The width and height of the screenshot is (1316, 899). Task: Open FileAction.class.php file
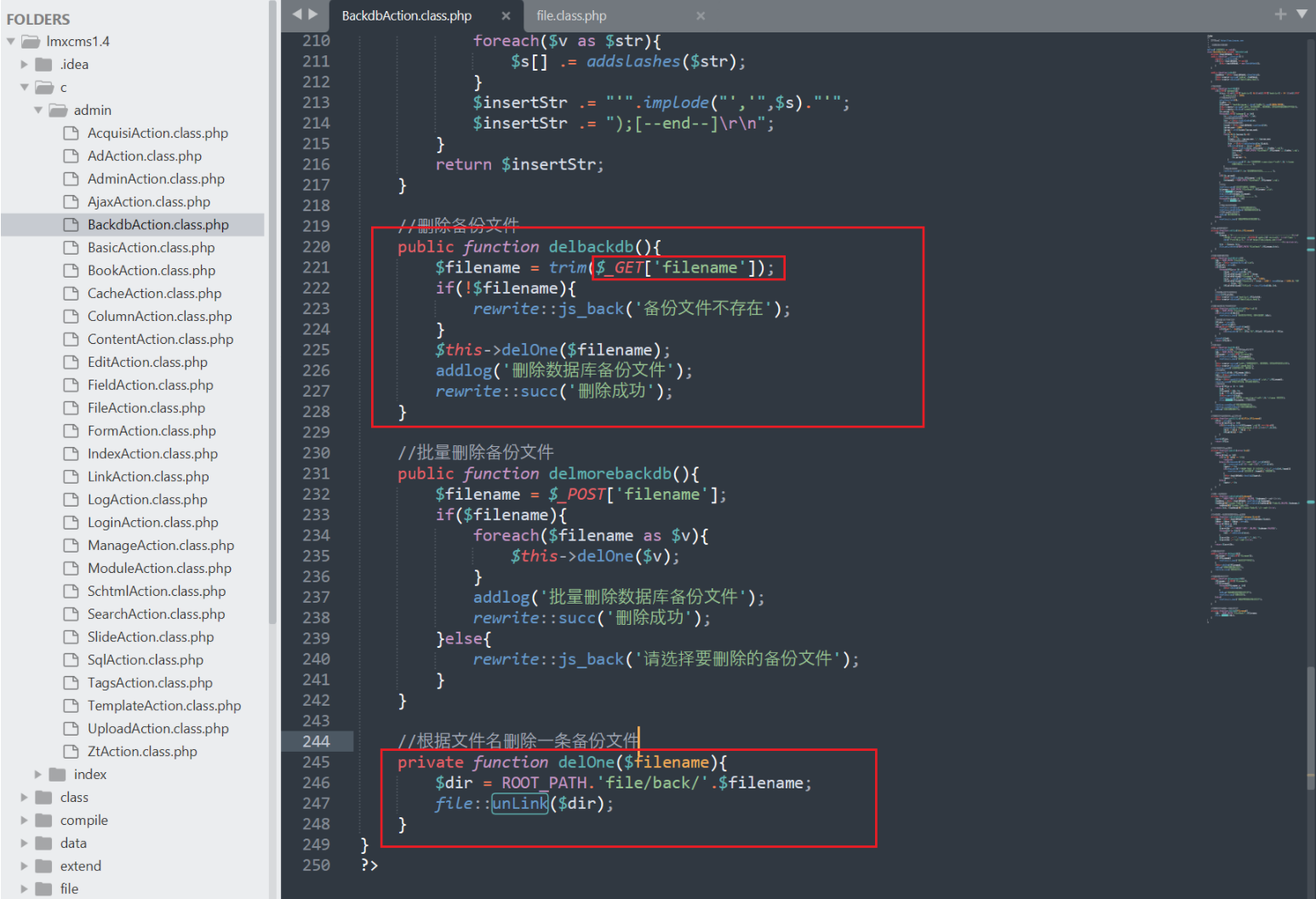146,409
